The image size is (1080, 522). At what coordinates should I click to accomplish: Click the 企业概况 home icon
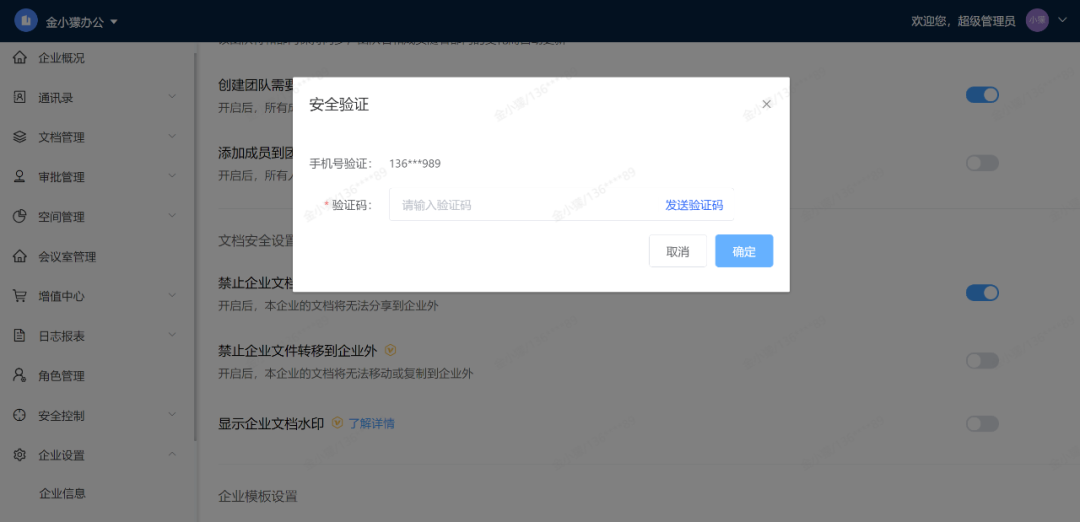click(x=20, y=58)
